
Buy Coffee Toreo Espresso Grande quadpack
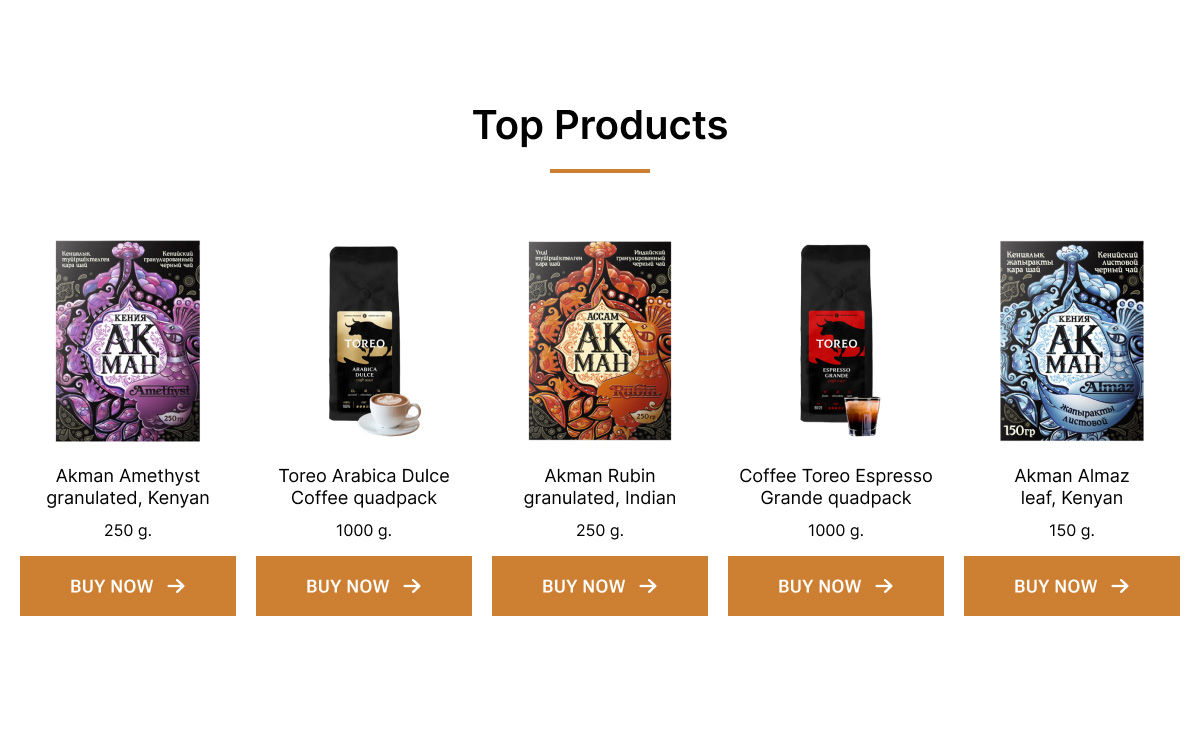pyautogui.click(x=836, y=586)
